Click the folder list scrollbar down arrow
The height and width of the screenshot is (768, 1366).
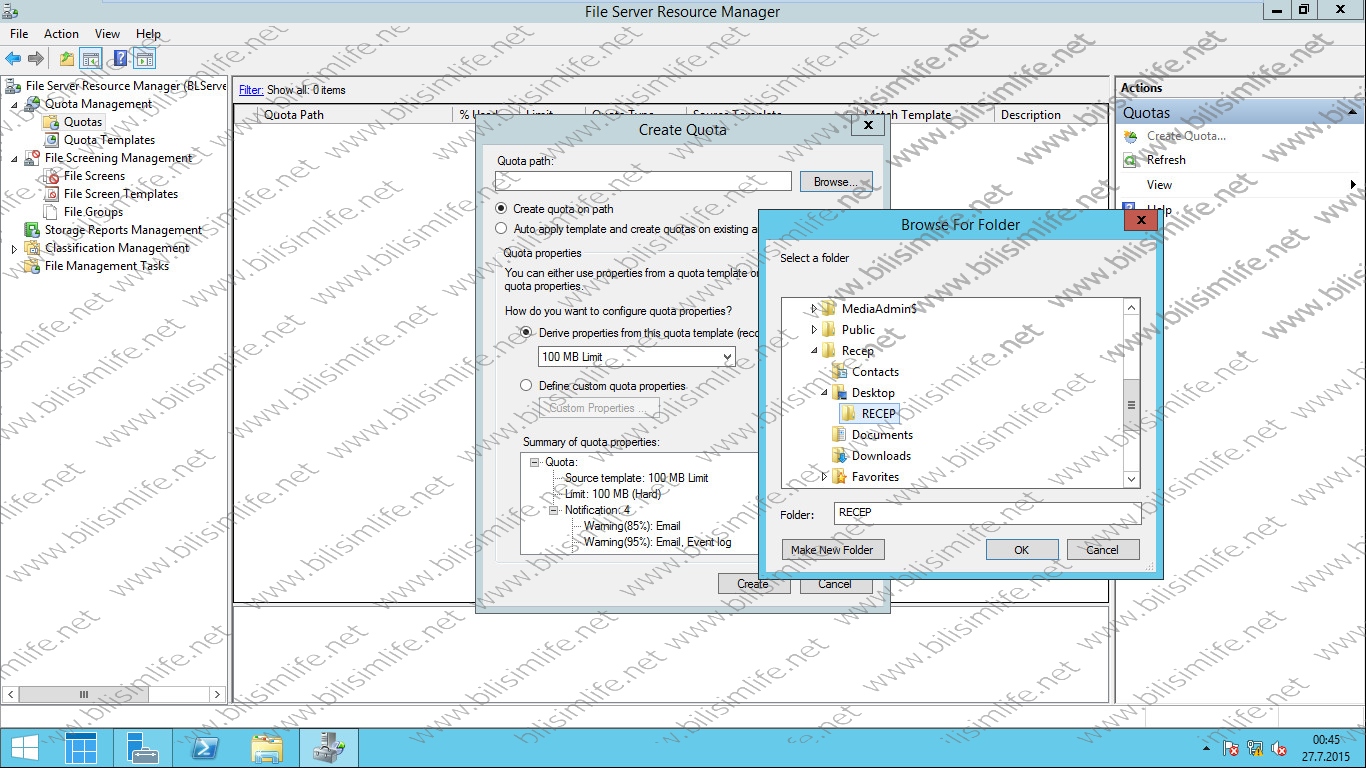tap(1132, 479)
